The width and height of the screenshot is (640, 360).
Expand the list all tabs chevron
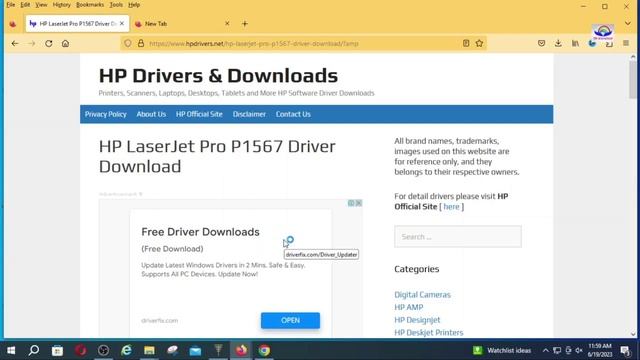(628, 24)
